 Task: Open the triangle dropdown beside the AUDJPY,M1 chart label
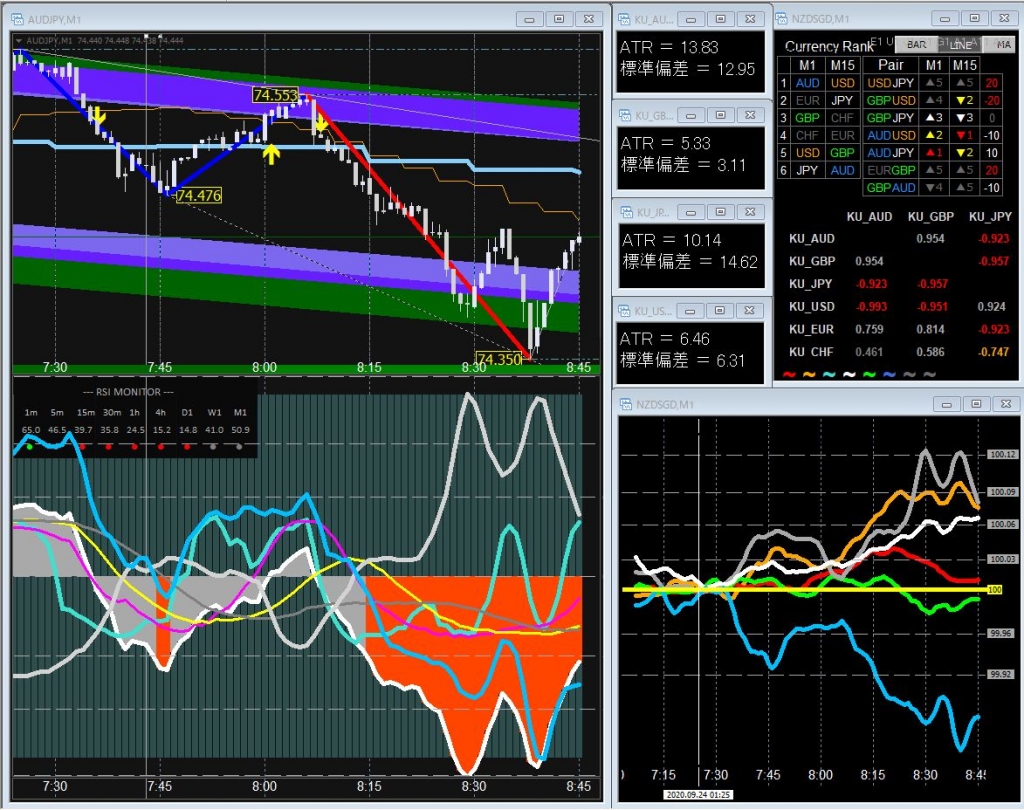tap(18, 40)
